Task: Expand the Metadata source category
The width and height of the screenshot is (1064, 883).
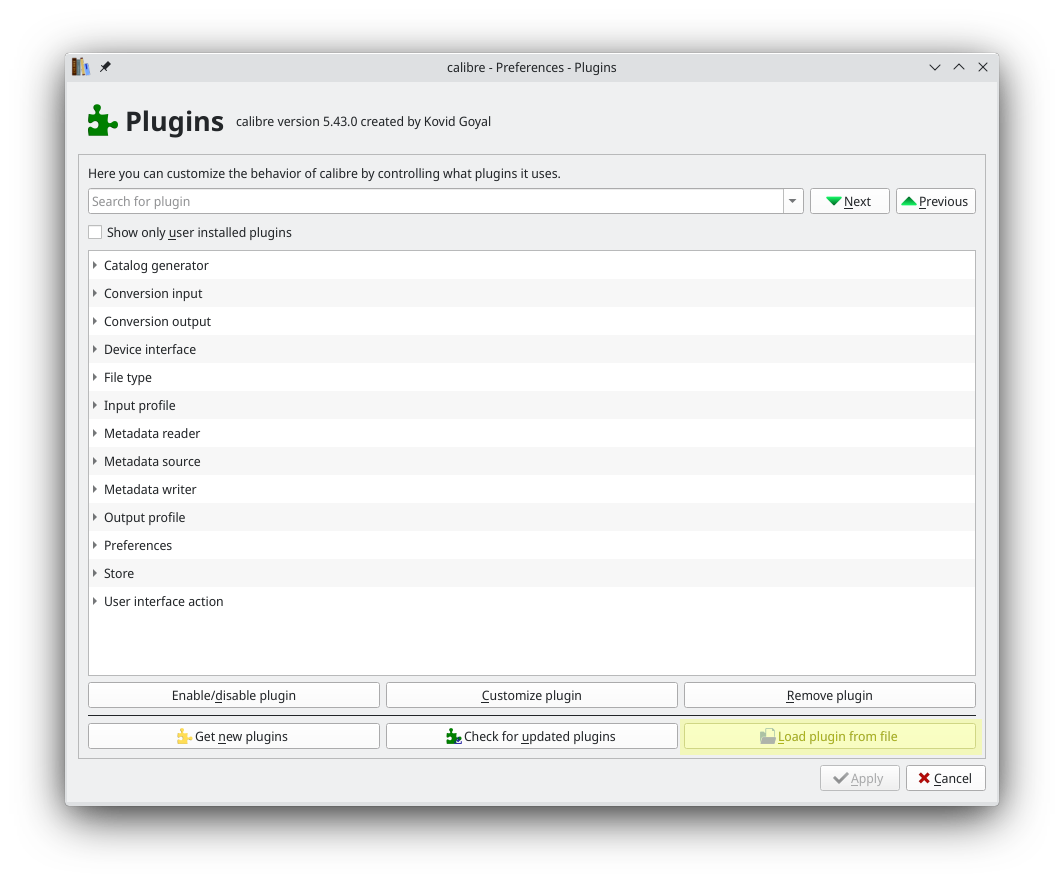Action: 95,461
